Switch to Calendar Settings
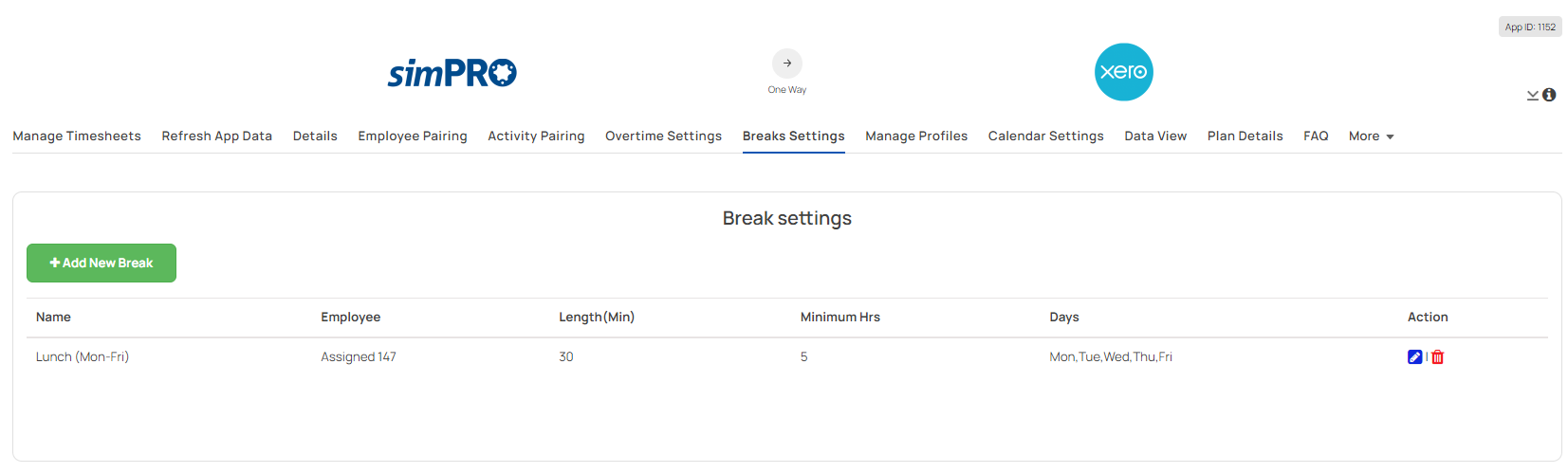 [x=1046, y=136]
